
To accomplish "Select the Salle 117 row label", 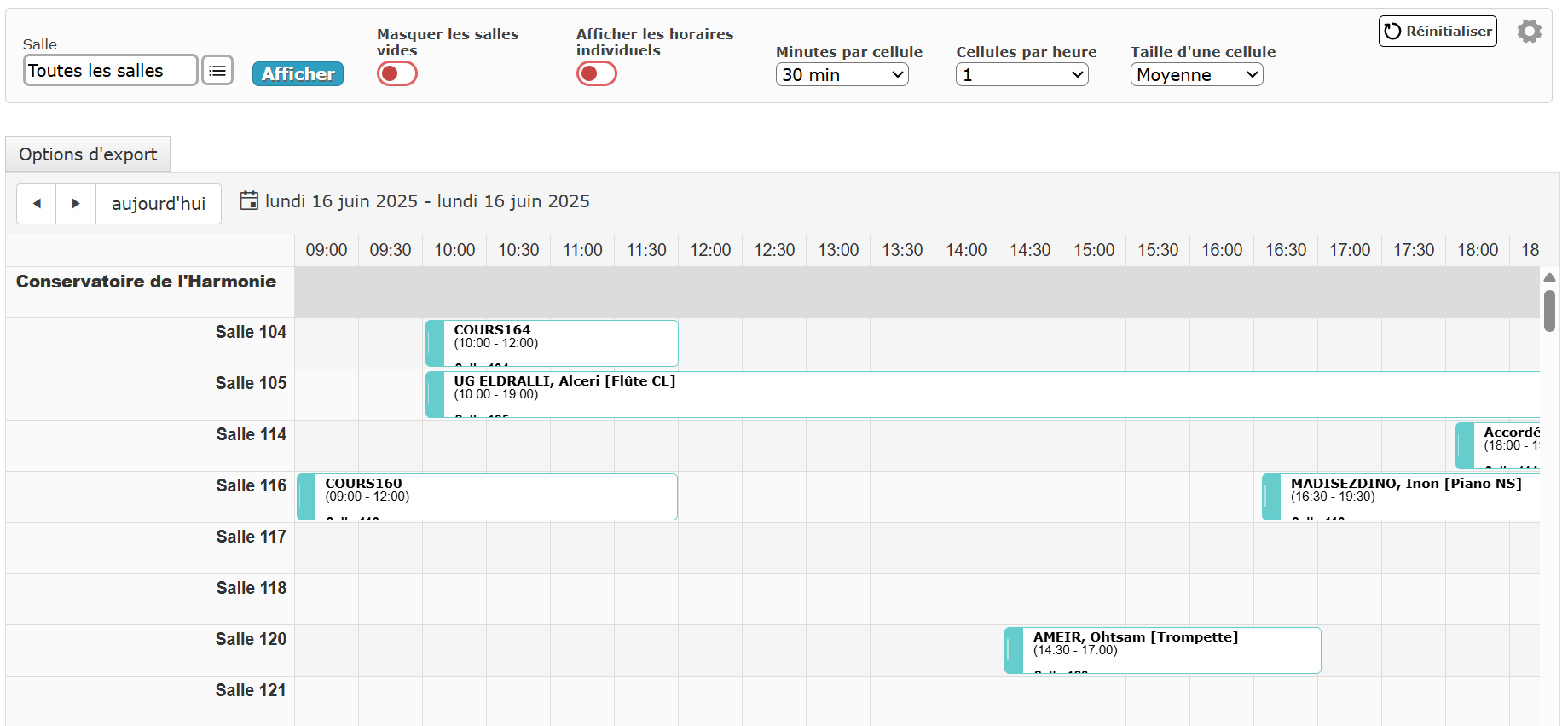I will pos(251,537).
